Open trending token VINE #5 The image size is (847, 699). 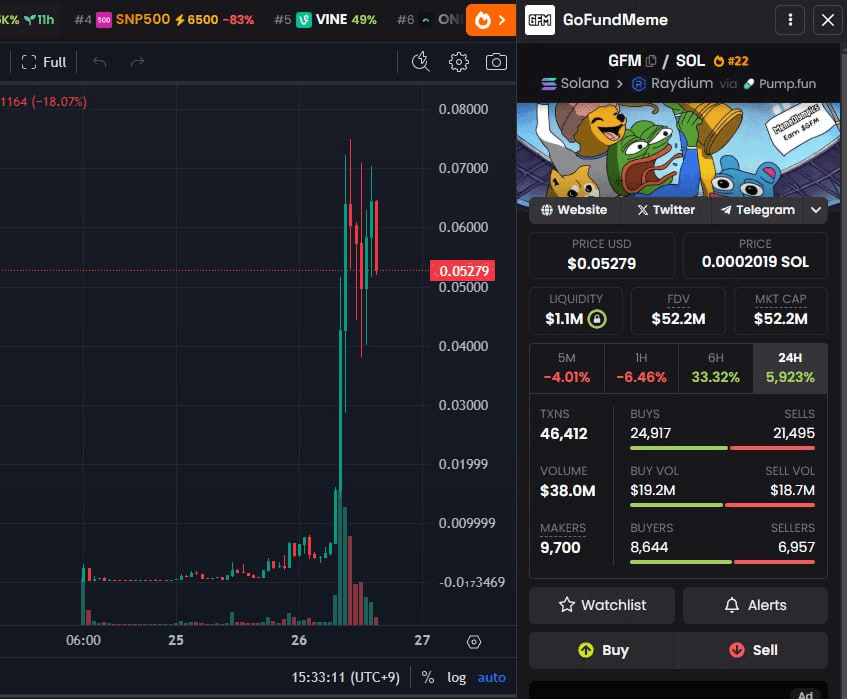click(x=325, y=20)
